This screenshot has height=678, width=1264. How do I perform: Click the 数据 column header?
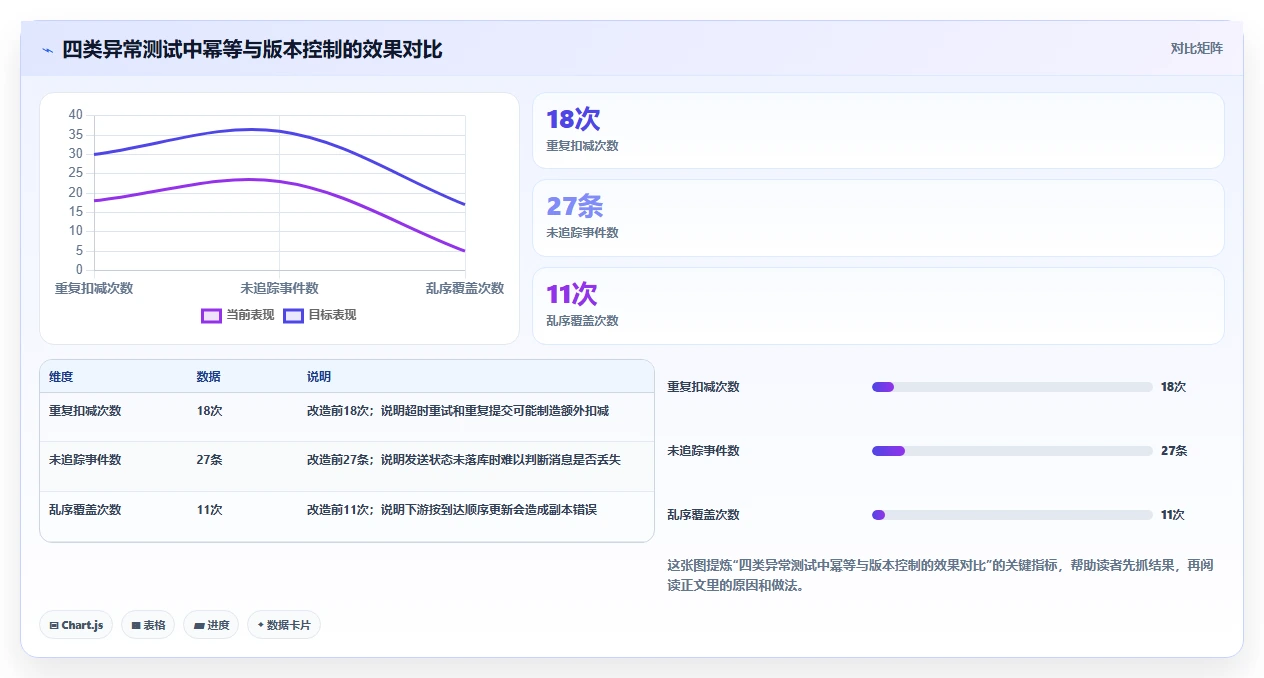(x=209, y=377)
